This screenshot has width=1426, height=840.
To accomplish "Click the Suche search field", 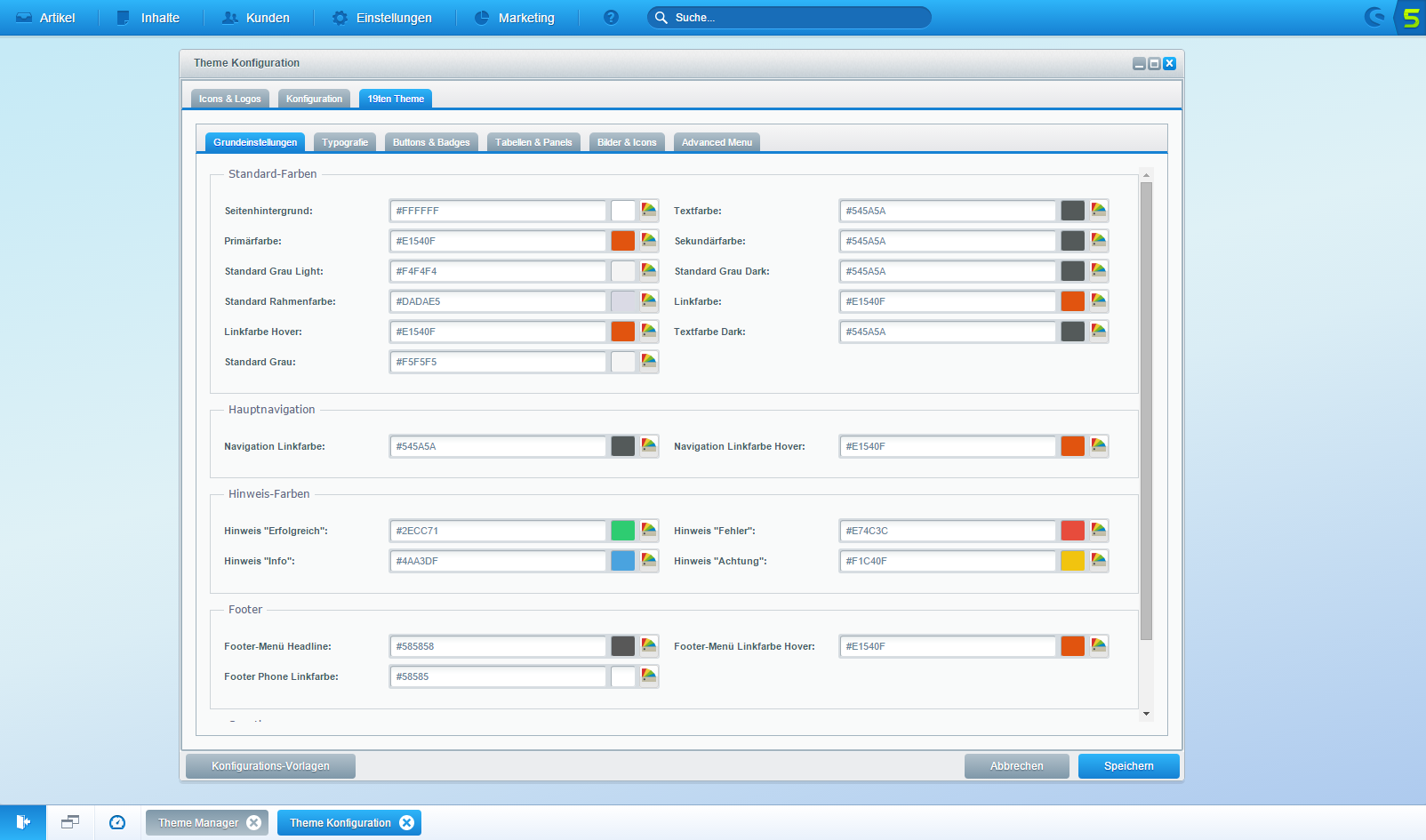I will 789,18.
